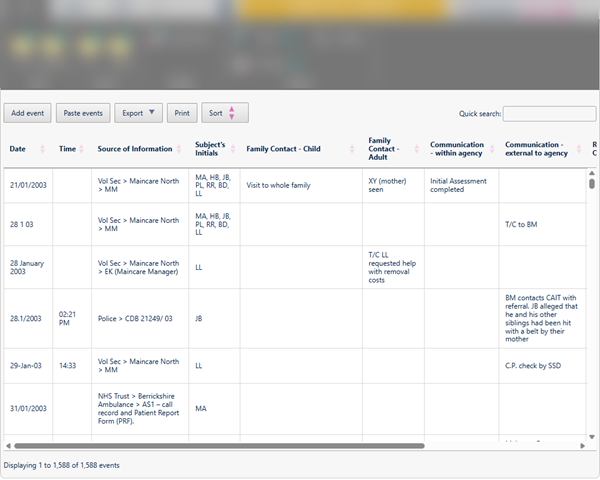Click the horizontal scrollbar thumb
Screen dimensions: 600x480
[219, 446]
